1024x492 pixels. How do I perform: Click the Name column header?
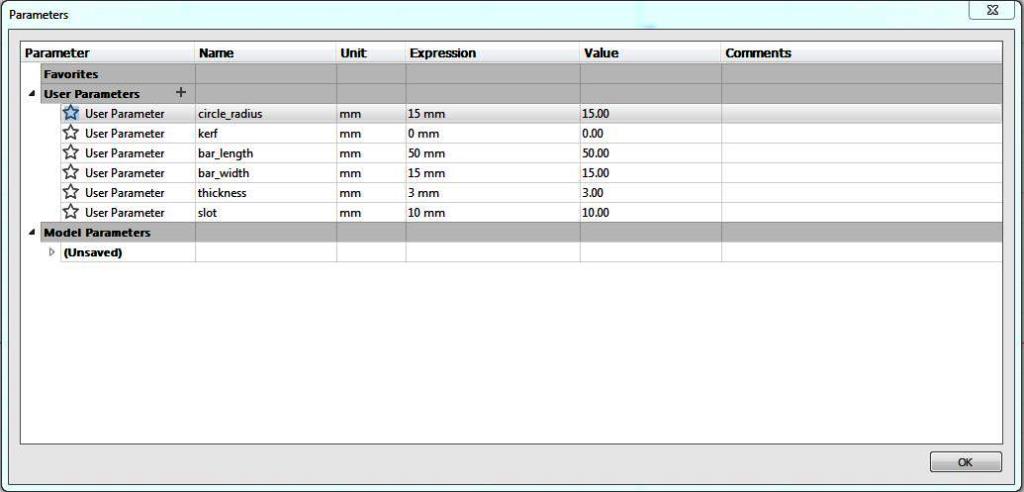click(x=266, y=53)
